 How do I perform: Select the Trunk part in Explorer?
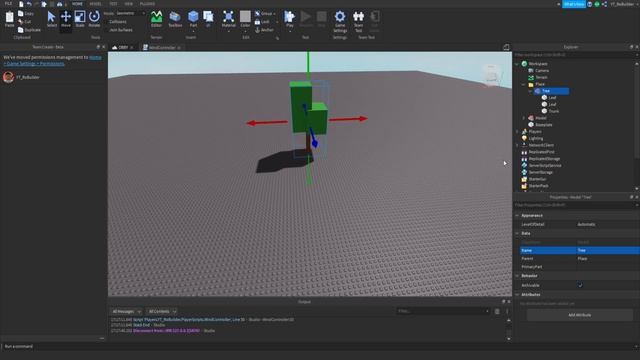point(554,111)
